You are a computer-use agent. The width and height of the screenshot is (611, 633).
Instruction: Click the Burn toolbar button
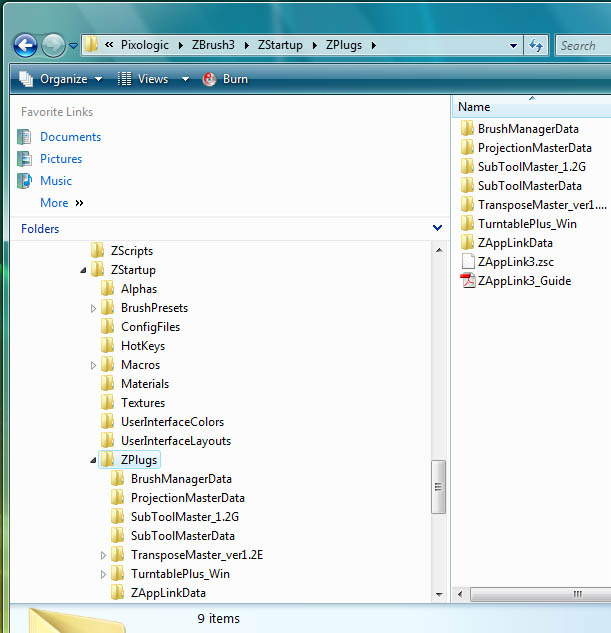point(225,79)
